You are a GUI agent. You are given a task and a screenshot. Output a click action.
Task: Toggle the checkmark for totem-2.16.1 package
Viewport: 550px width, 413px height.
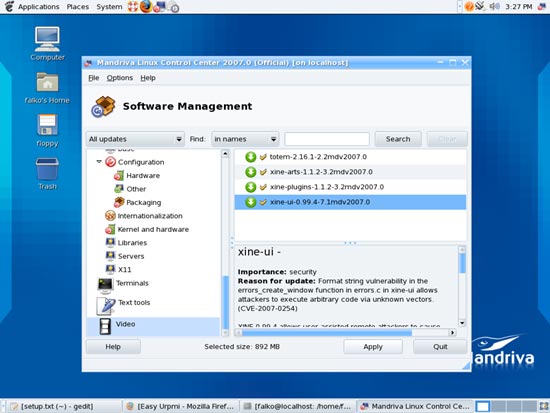click(x=263, y=157)
